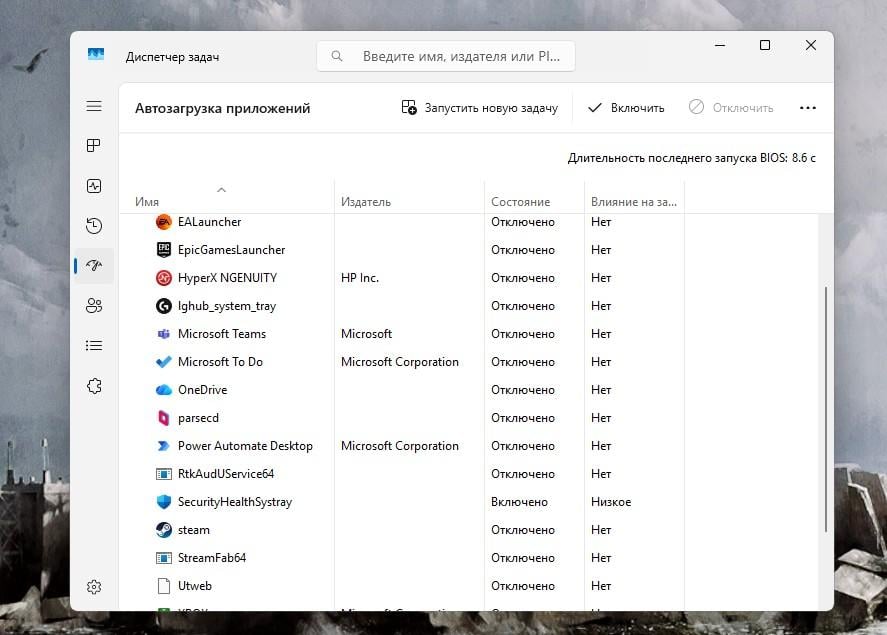
Task: Select the StreamFab64 name text
Action: click(212, 558)
